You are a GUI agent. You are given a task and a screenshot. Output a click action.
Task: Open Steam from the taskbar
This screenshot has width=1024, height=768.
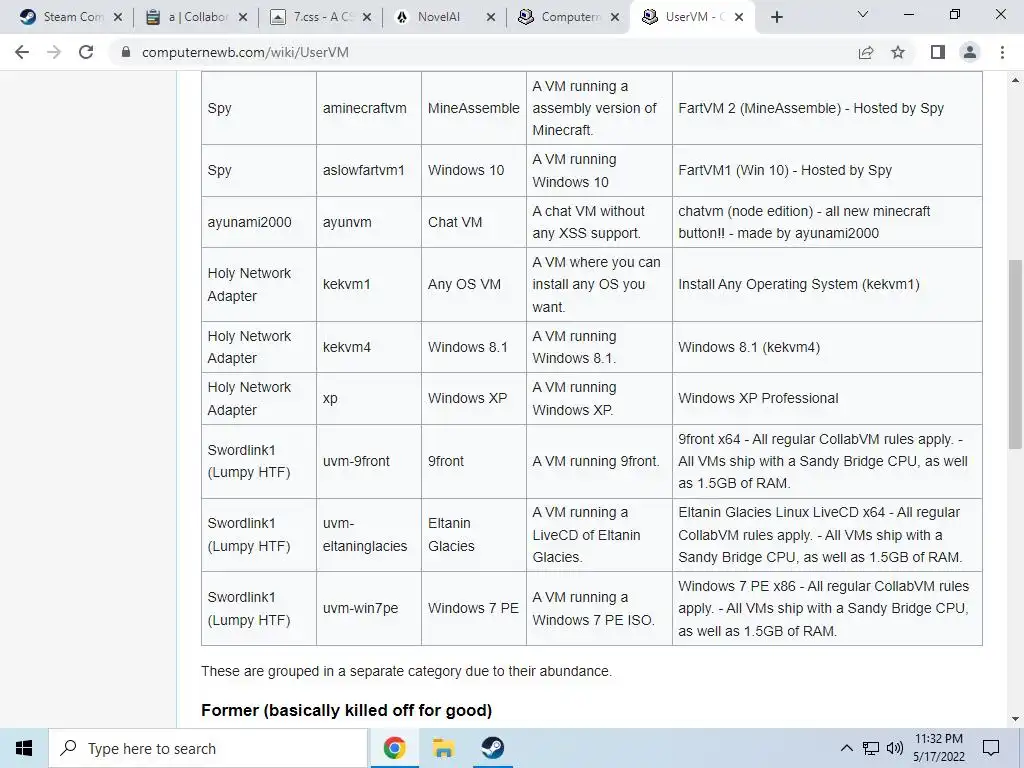[492, 748]
